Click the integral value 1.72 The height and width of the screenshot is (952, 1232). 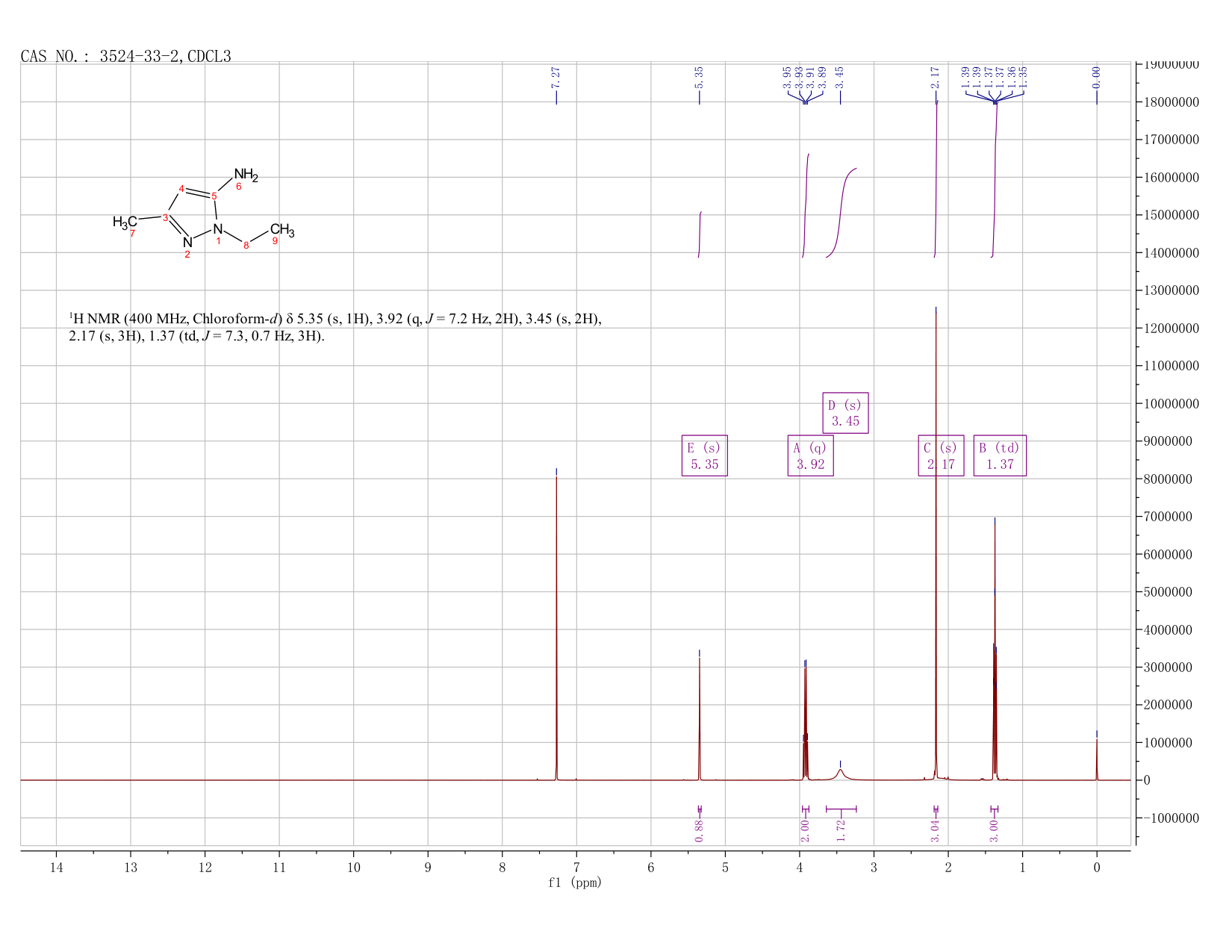(x=840, y=830)
